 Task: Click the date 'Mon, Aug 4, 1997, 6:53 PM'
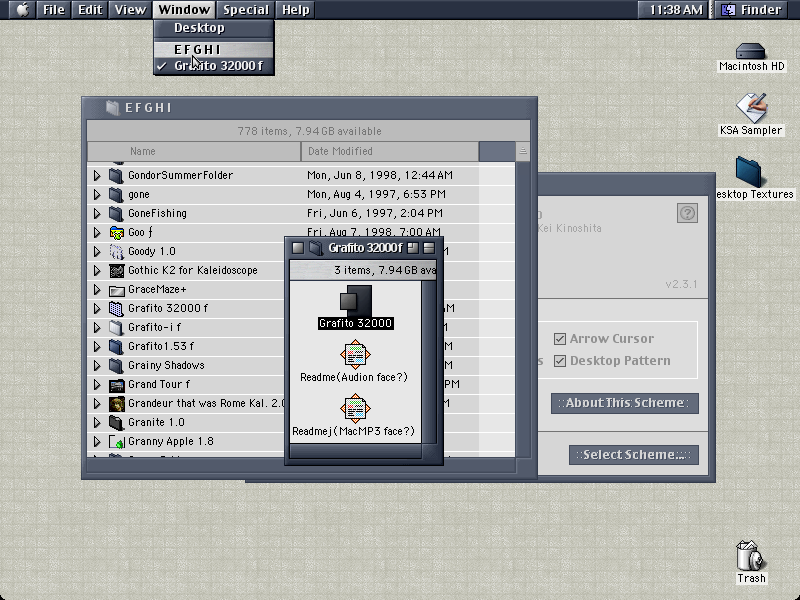[x=376, y=194]
